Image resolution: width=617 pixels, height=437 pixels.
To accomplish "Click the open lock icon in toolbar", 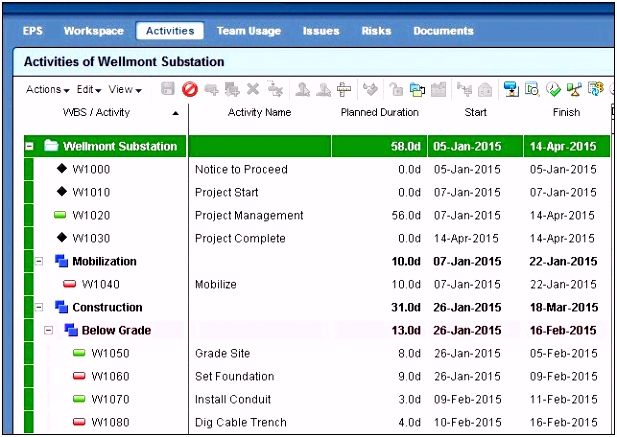I will (x=396, y=89).
